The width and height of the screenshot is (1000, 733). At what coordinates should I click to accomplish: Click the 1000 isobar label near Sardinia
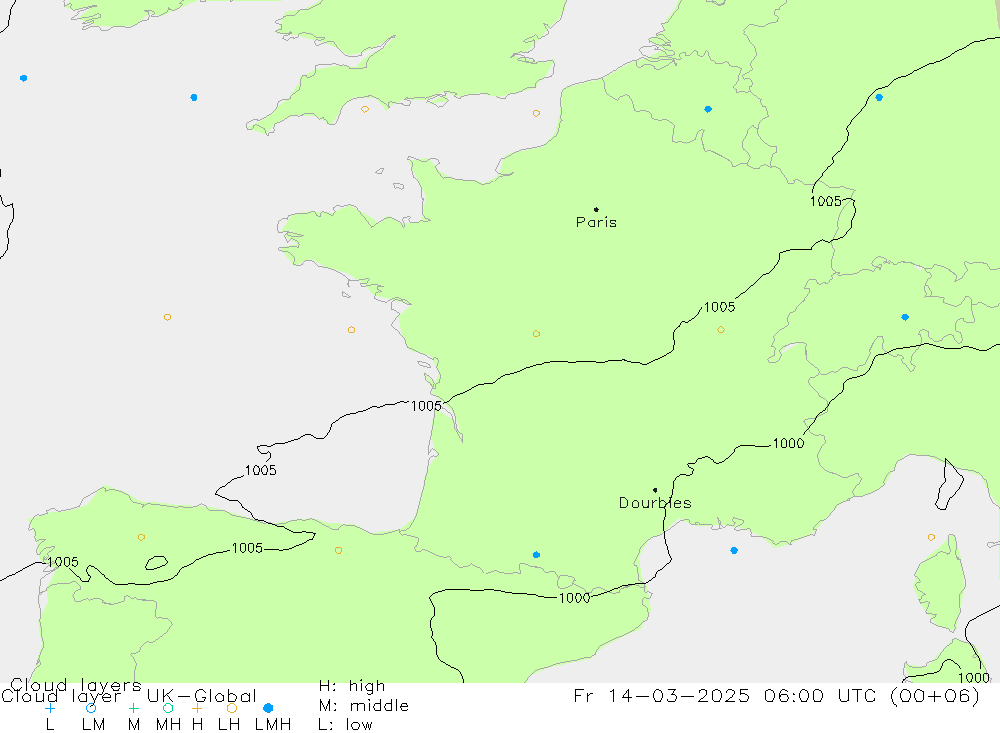click(974, 677)
